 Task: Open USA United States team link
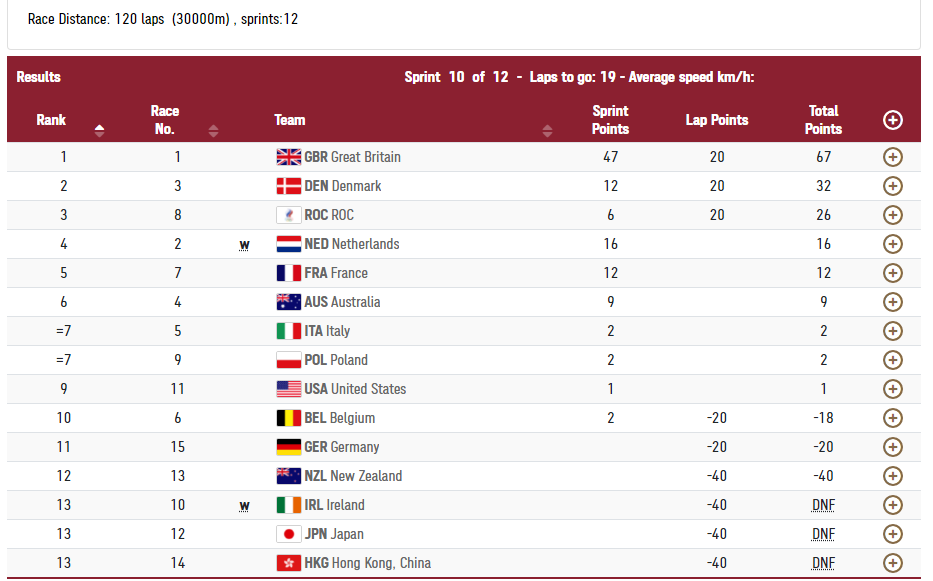pyautogui.click(x=355, y=389)
